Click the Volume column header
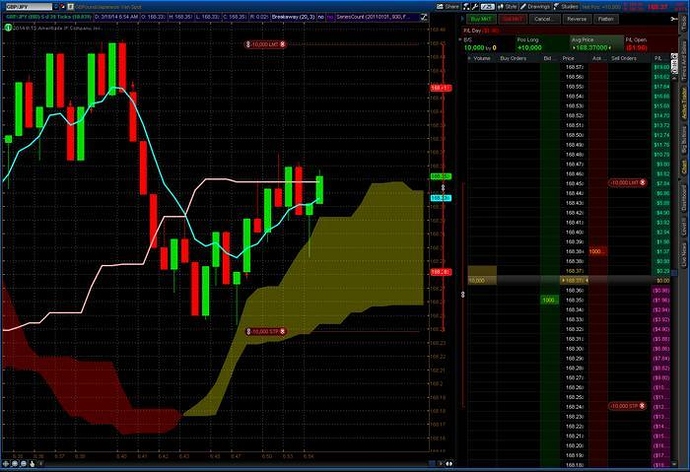Viewport: 690px width, 472px height. [x=481, y=58]
